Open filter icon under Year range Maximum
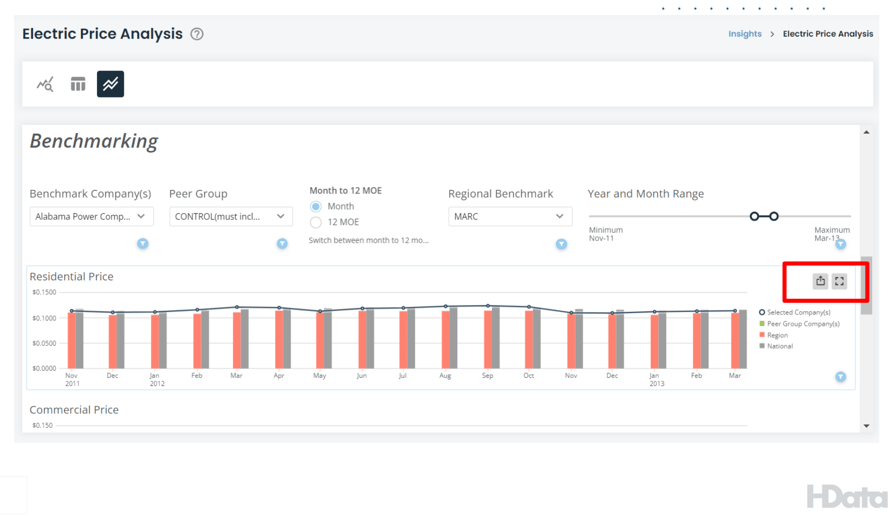The height and width of the screenshot is (515, 894). coord(840,244)
